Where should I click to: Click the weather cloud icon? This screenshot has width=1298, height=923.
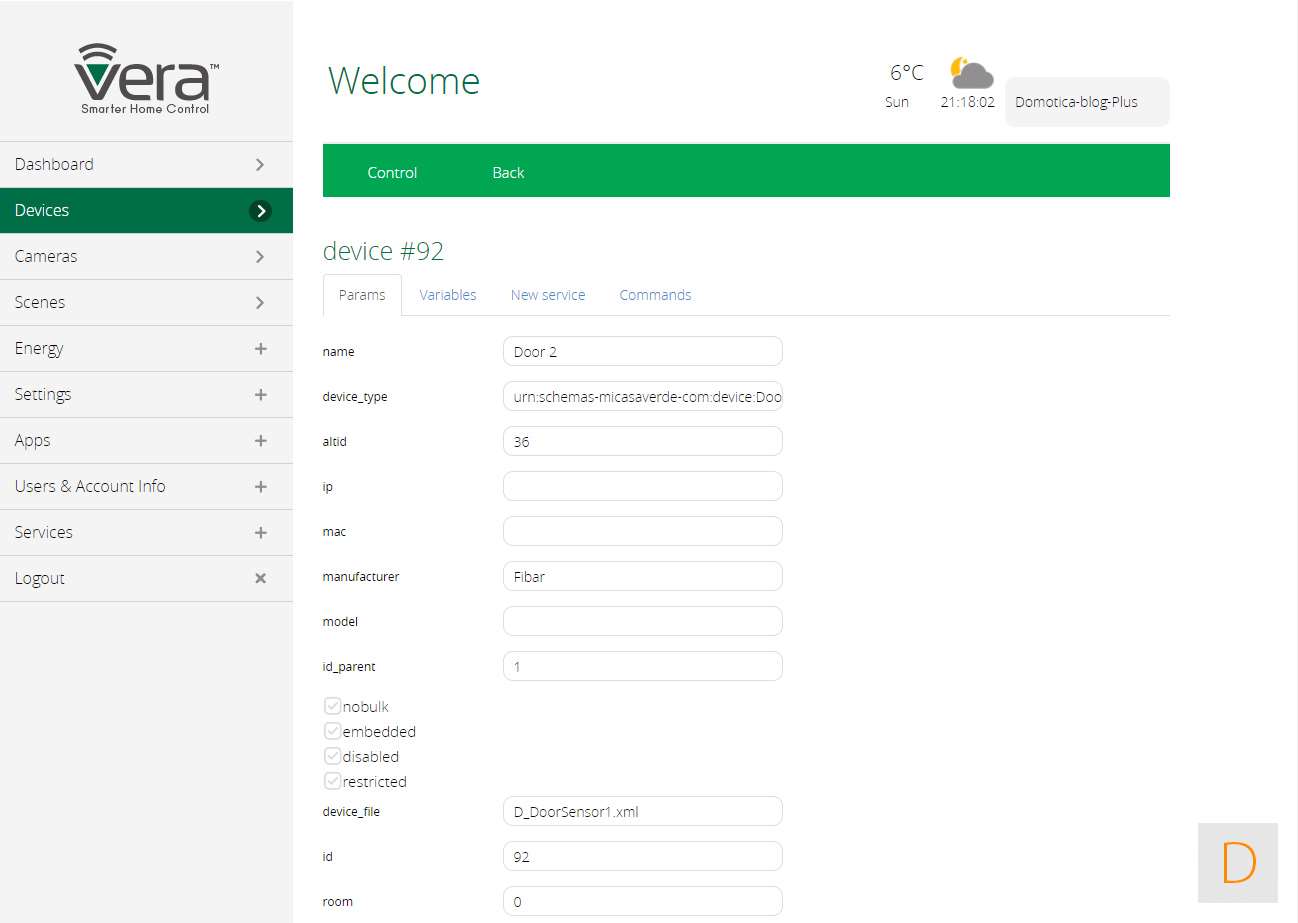(971, 74)
